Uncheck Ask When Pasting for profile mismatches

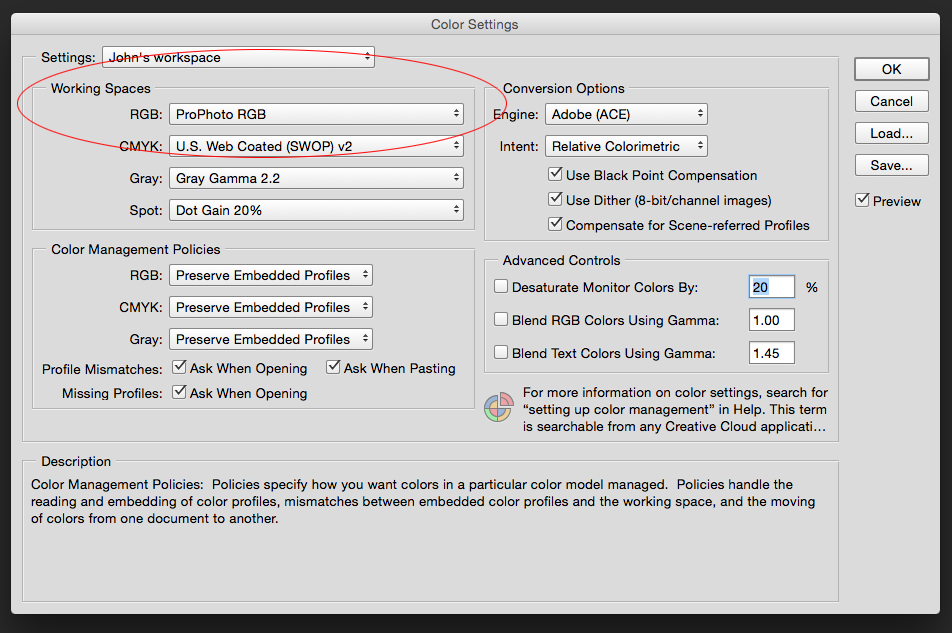(x=333, y=367)
